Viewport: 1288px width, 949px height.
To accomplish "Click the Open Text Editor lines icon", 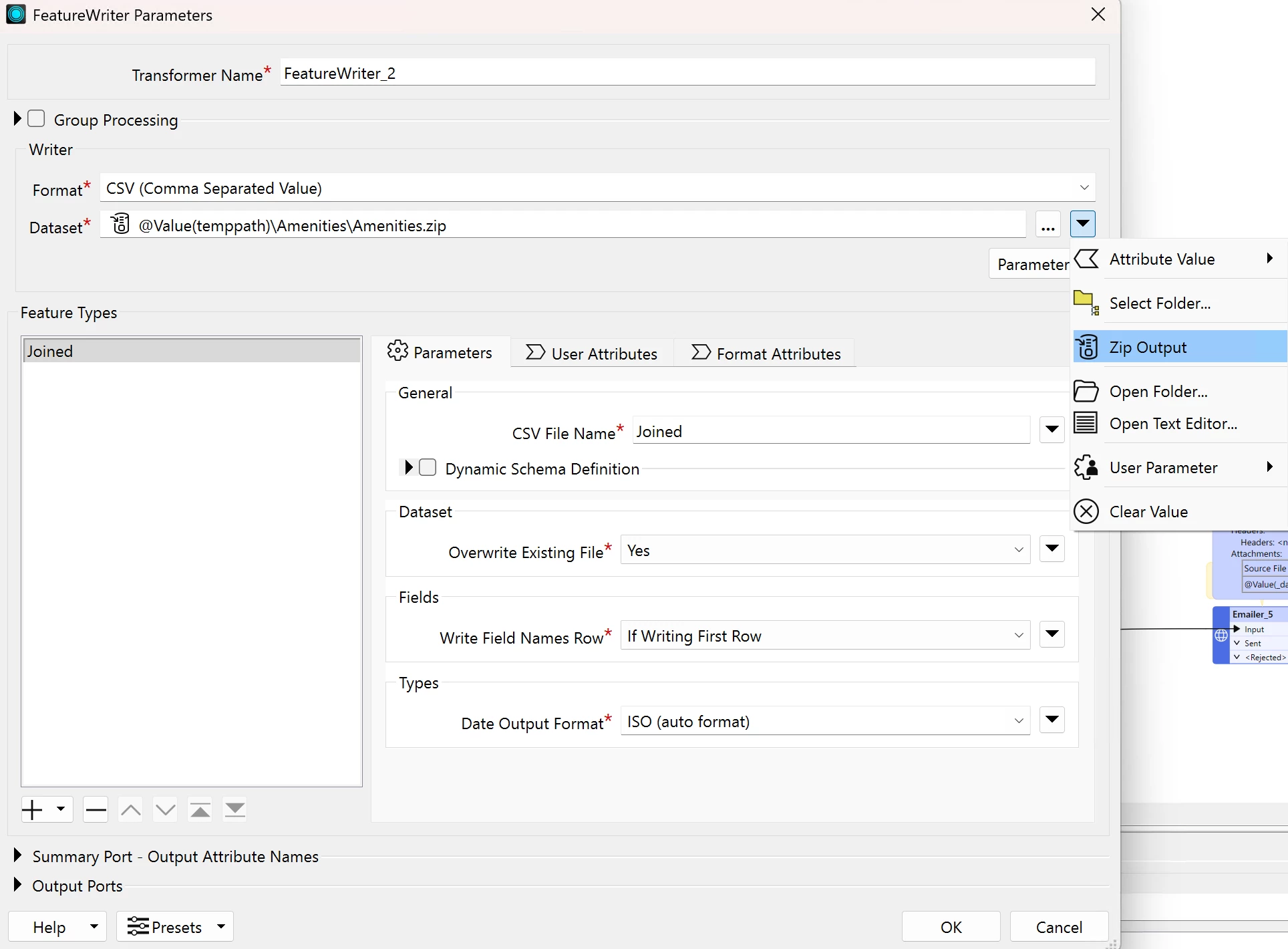I will (1086, 423).
